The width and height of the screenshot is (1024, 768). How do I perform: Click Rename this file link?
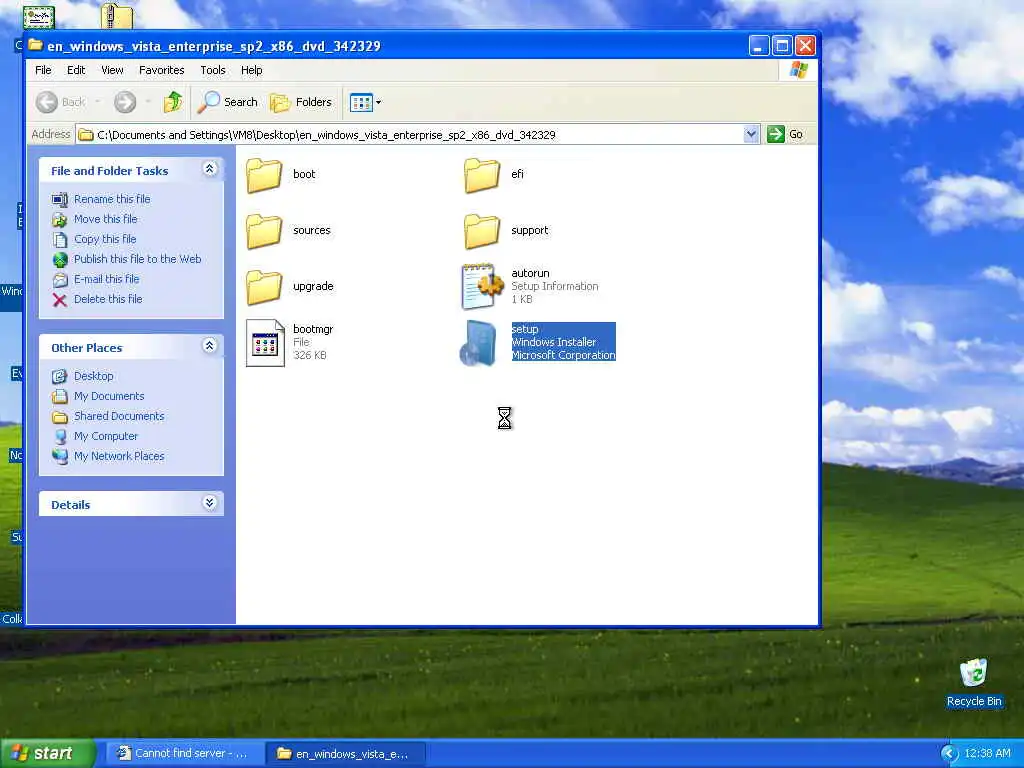(x=112, y=199)
